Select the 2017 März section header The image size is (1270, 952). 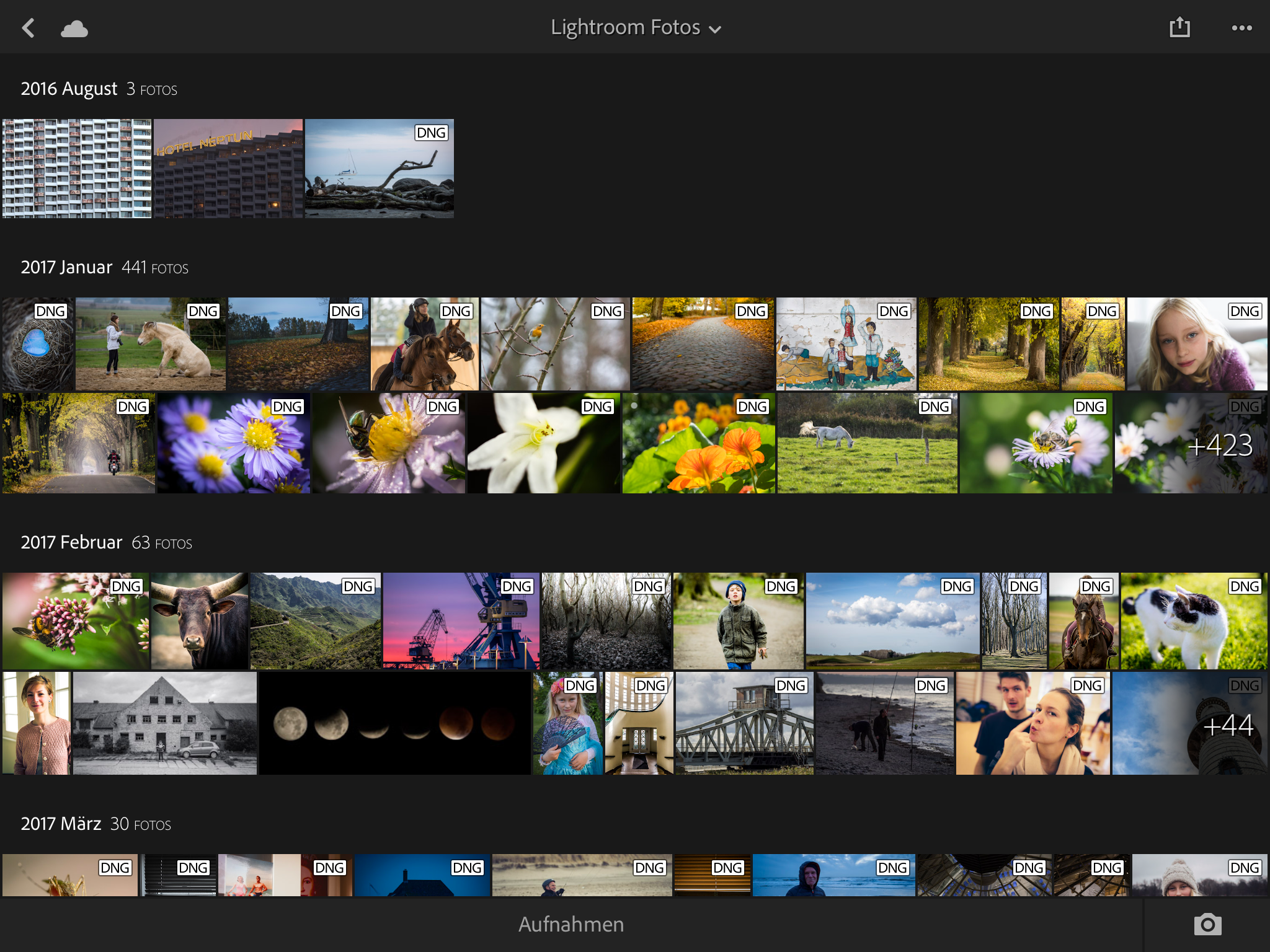coord(96,824)
